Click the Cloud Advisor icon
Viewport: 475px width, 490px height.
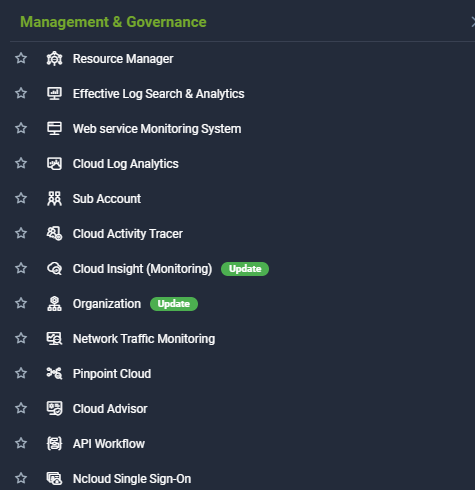(x=54, y=409)
